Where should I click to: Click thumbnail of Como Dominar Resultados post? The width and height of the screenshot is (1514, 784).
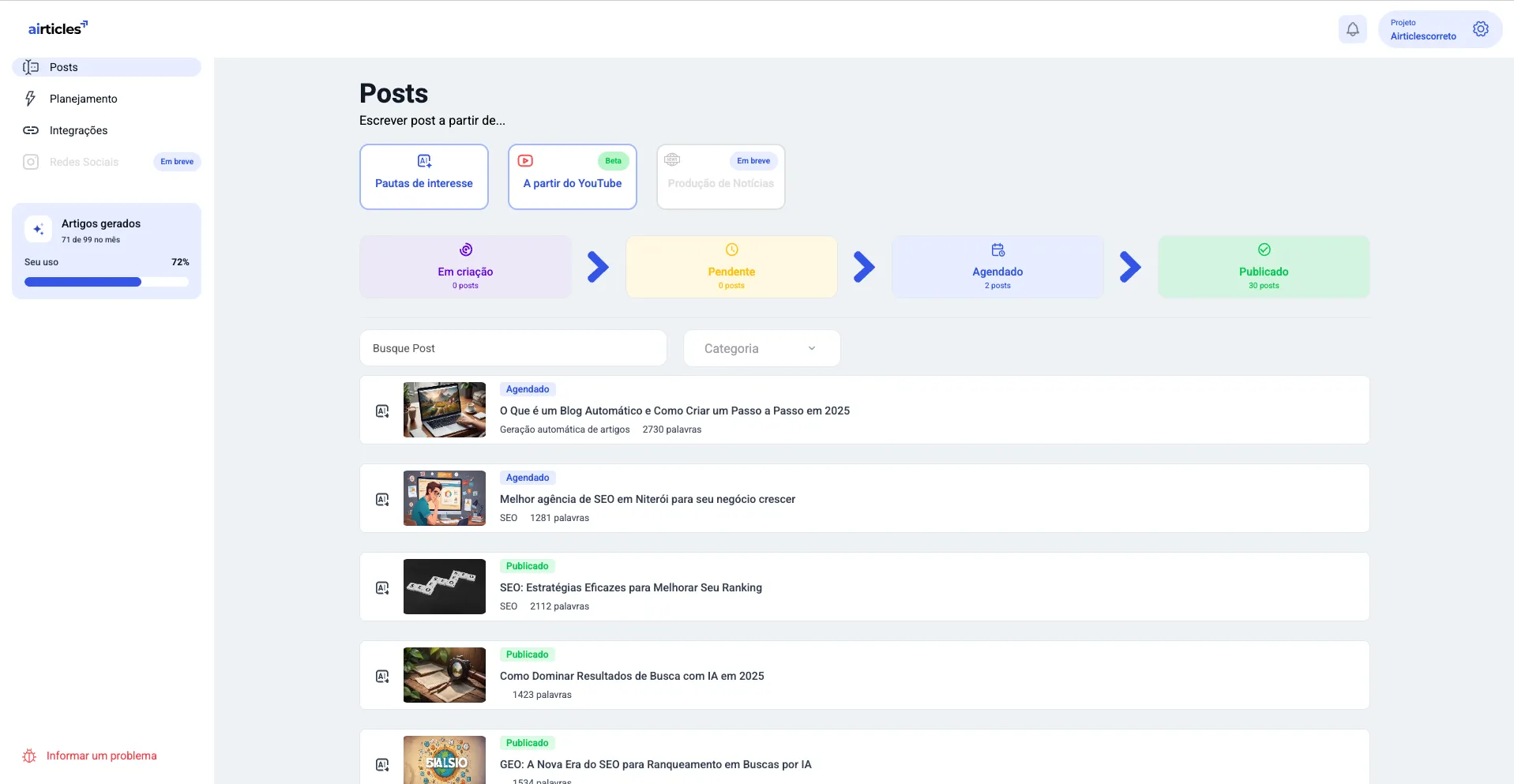[x=445, y=675]
